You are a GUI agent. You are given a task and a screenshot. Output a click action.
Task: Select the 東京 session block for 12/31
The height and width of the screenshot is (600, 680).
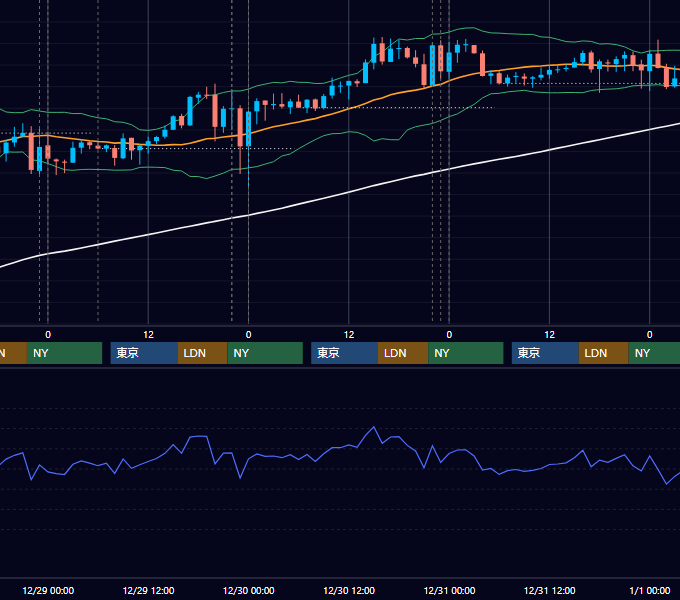click(x=545, y=353)
